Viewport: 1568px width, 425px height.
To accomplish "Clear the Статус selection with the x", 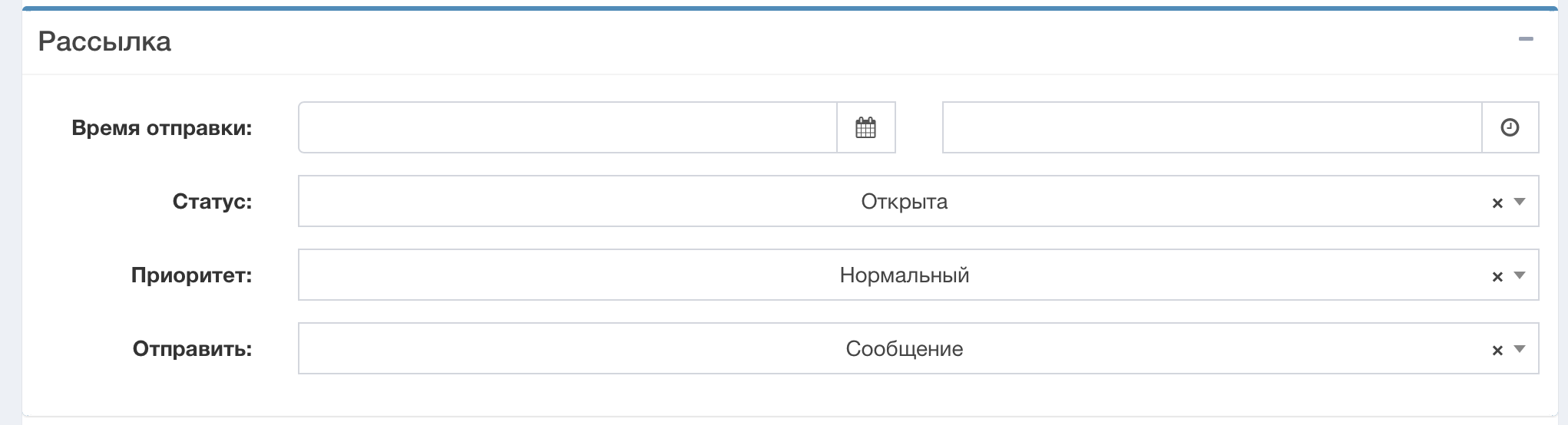I will tap(1497, 203).
